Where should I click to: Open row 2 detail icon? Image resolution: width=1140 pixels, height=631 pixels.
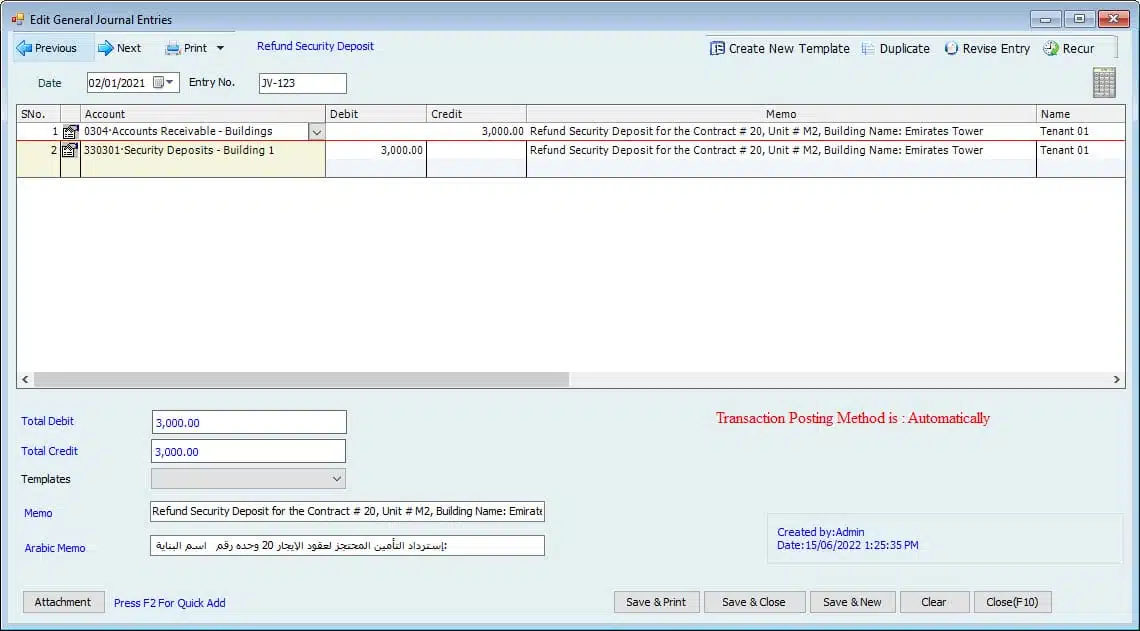(x=70, y=150)
